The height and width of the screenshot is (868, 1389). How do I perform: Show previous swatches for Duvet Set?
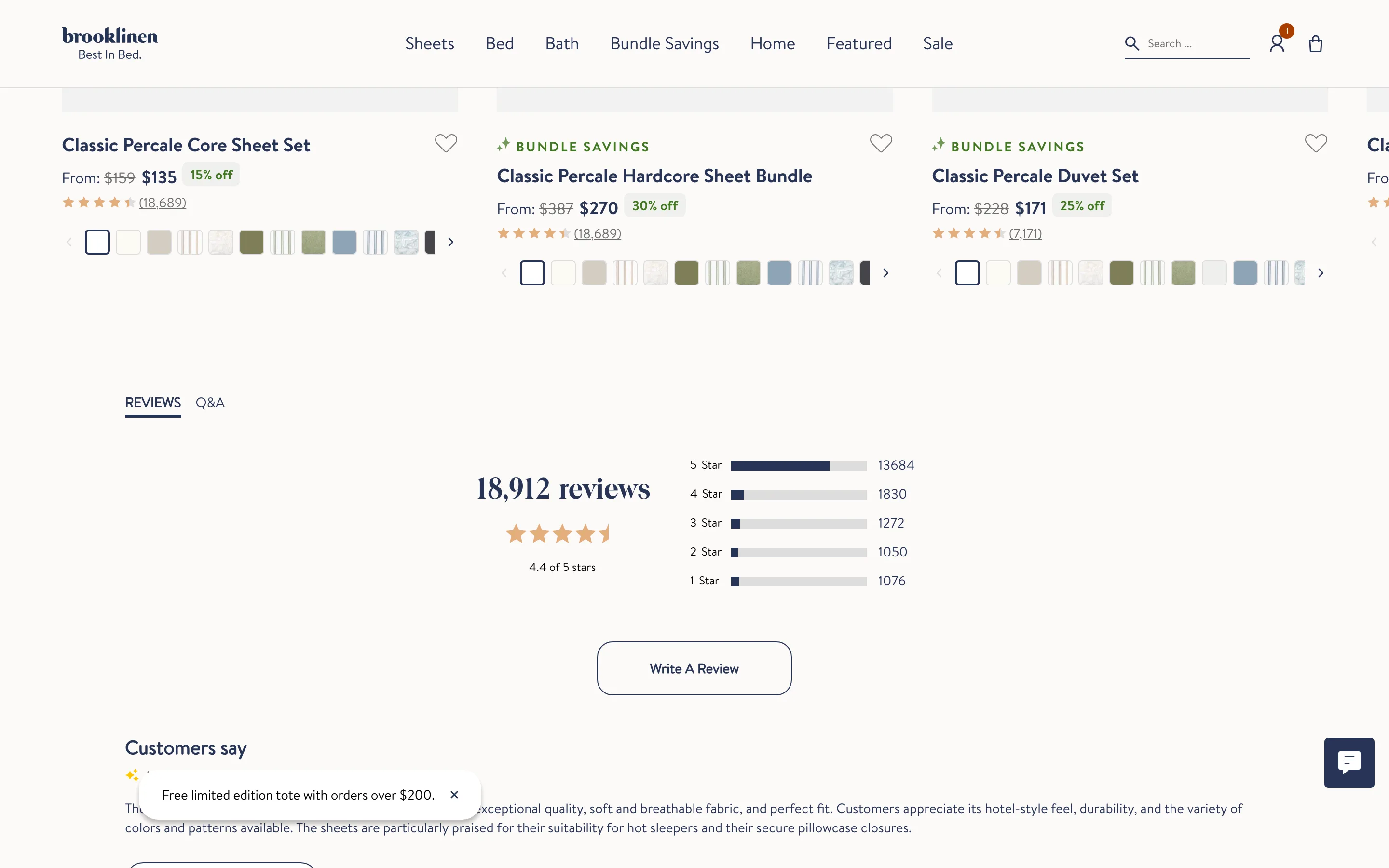(x=939, y=273)
